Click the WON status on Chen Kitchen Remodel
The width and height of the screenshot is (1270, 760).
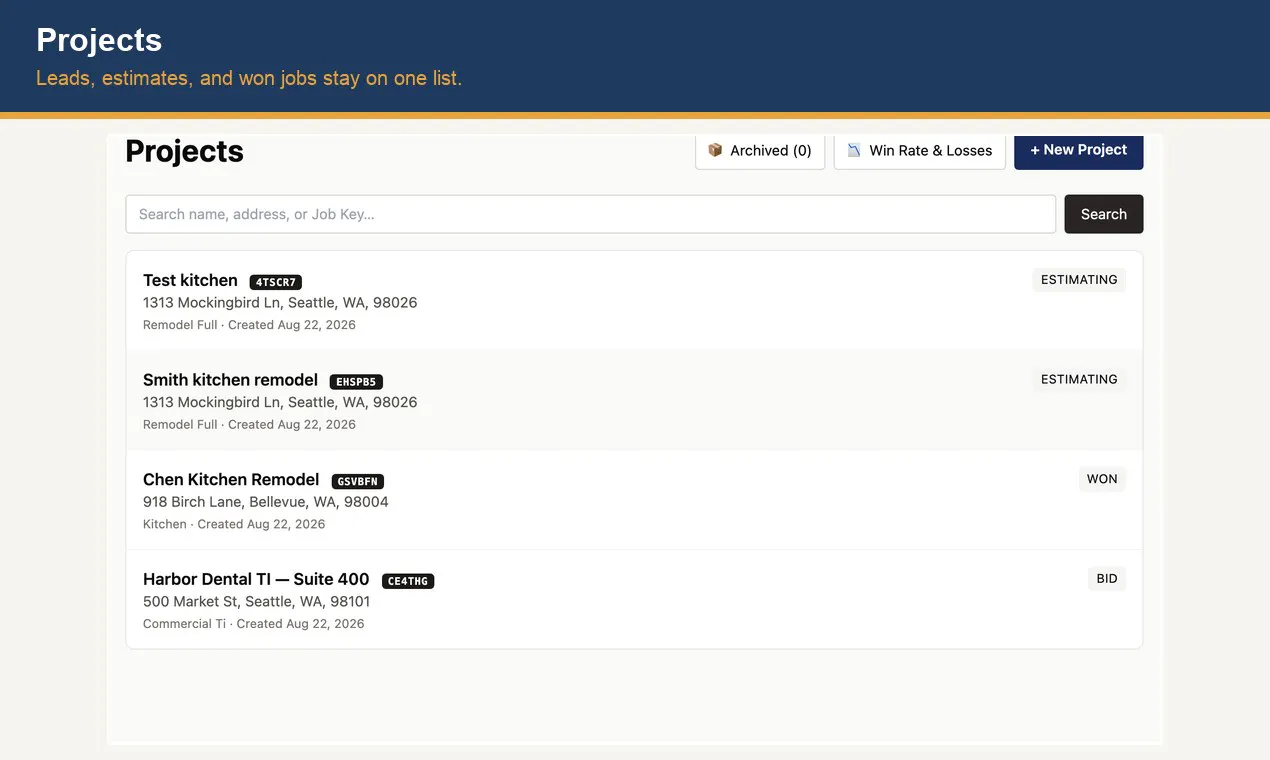tap(1102, 479)
